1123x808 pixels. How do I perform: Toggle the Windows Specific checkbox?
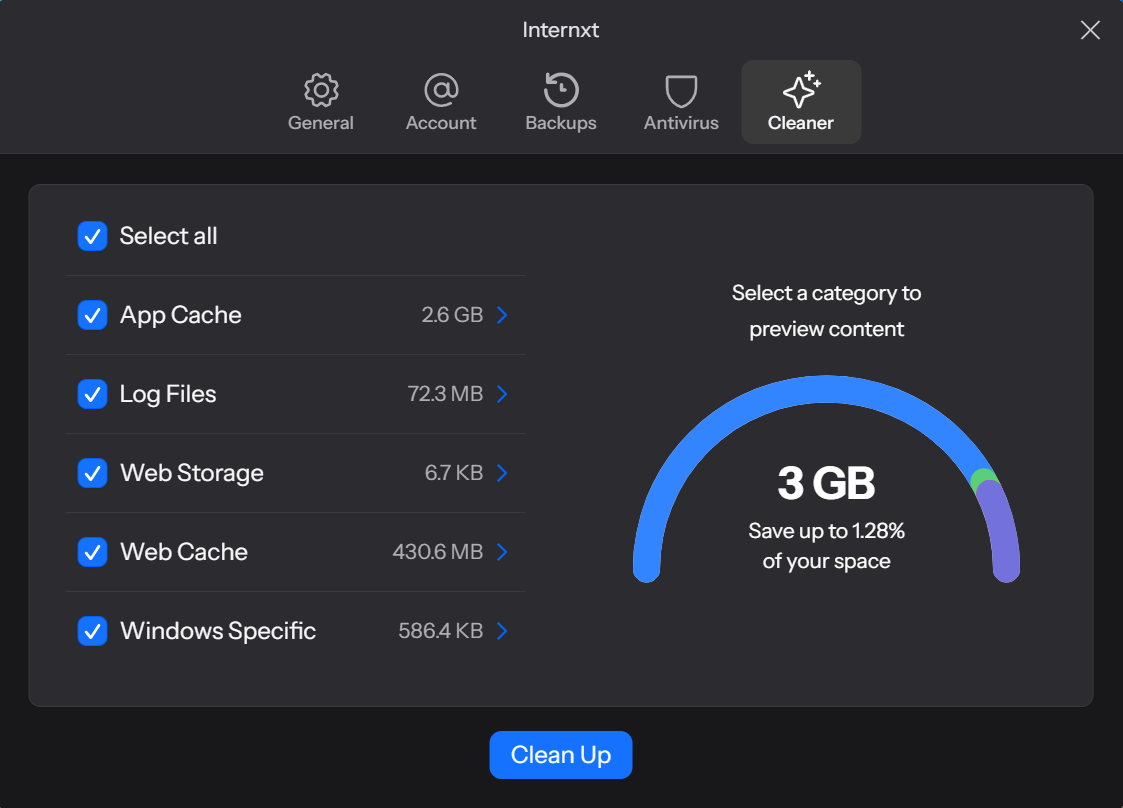pos(92,631)
